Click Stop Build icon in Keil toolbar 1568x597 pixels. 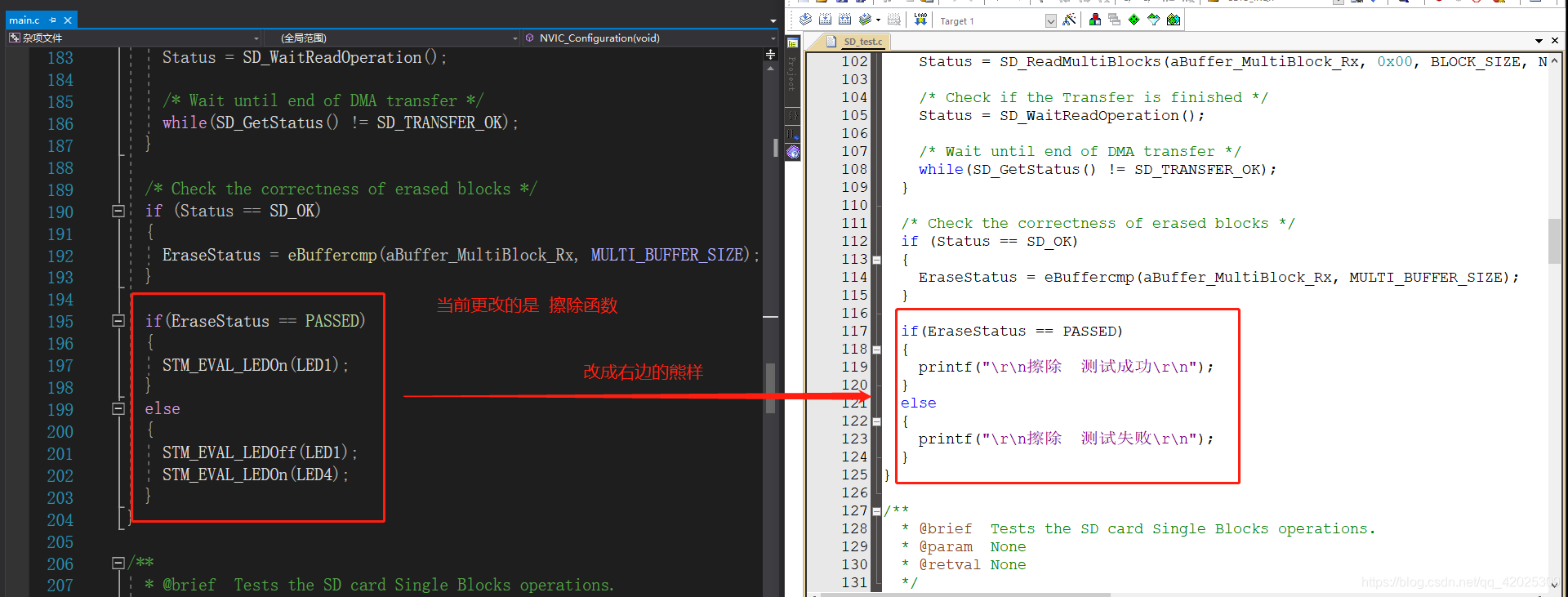pos(894,20)
